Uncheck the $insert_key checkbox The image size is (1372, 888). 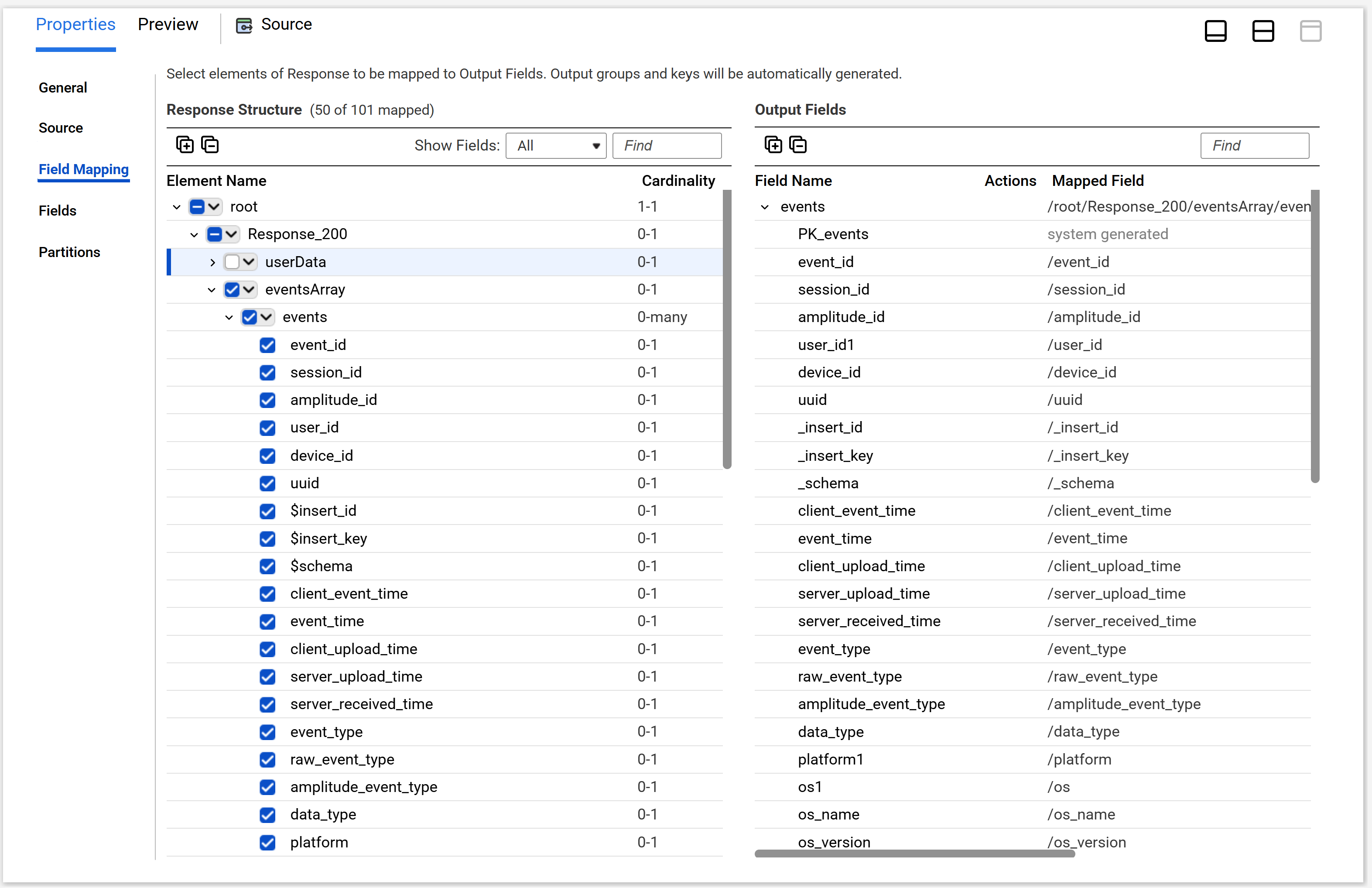tap(267, 538)
